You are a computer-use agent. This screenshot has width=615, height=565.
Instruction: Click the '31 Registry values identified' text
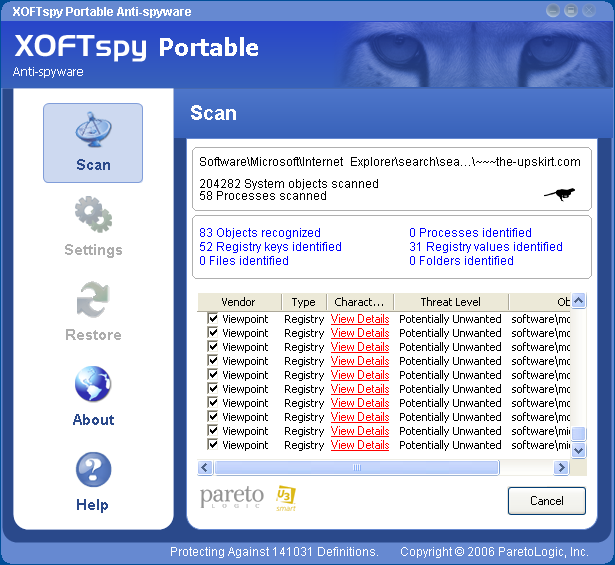point(486,247)
